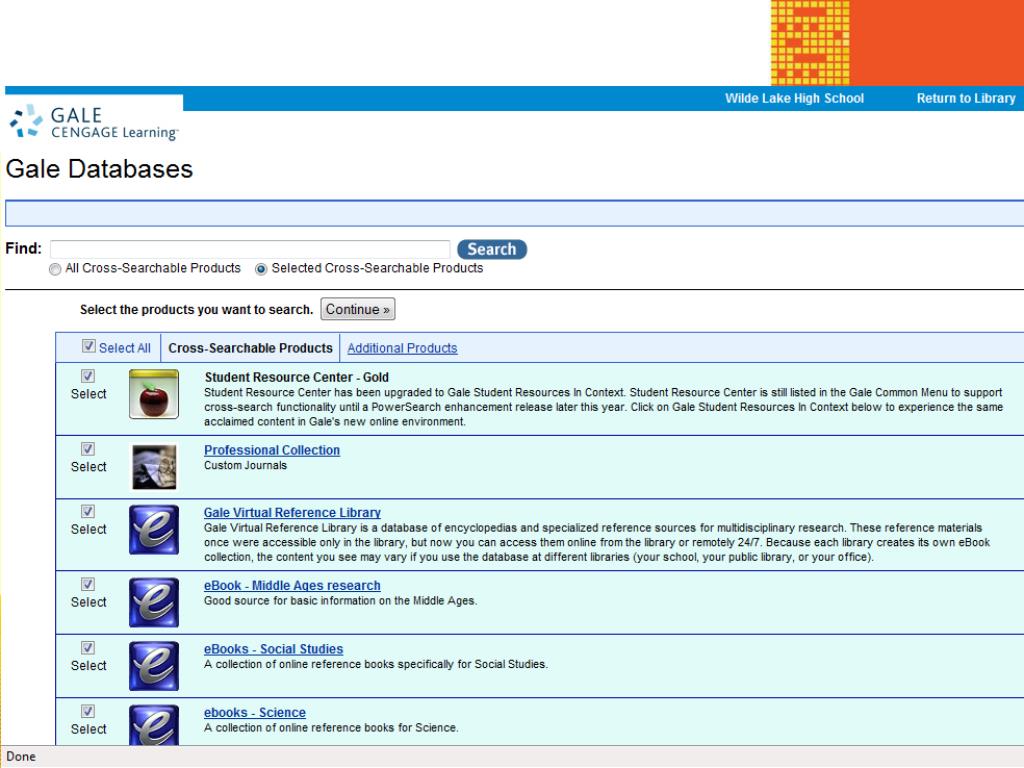The image size is (1024, 768).
Task: Open the eBook - Middle Ages research link
Action: pyautogui.click(x=292, y=586)
